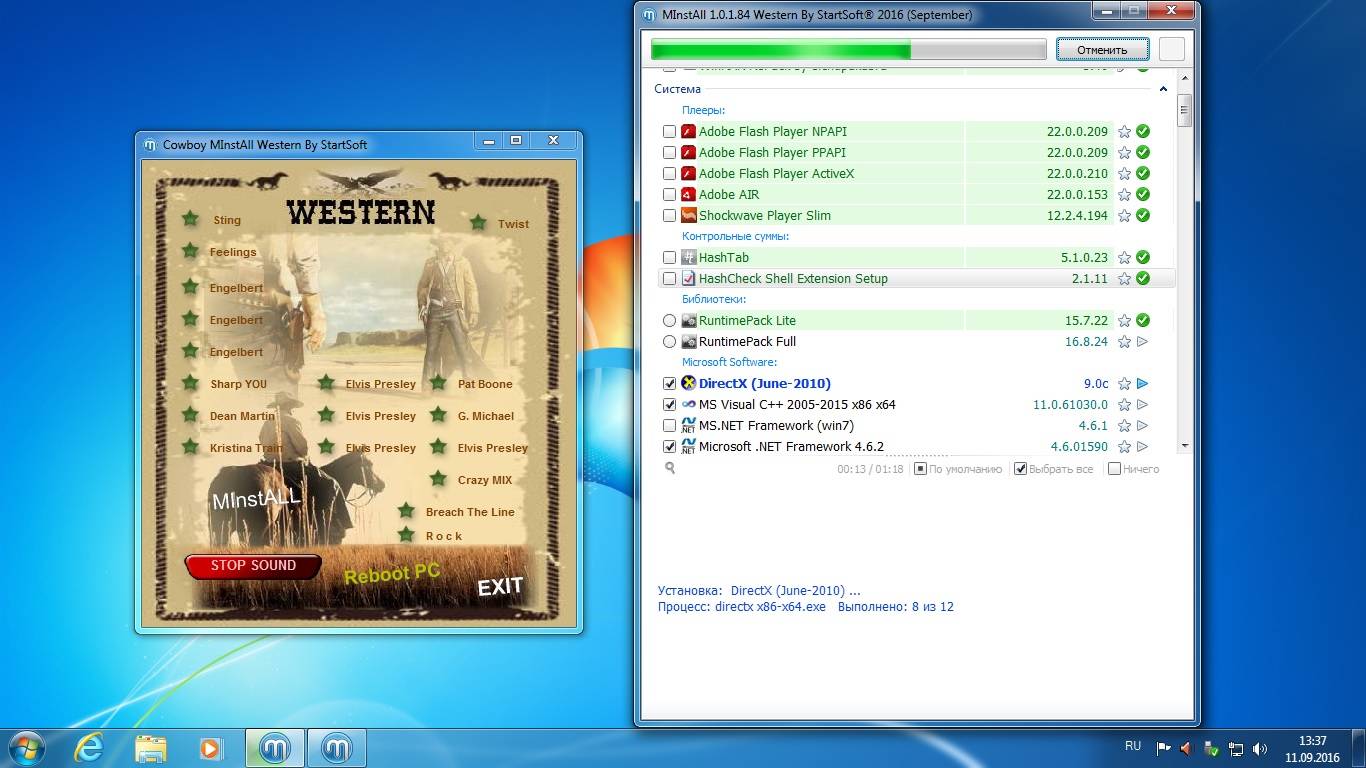Click the favorite star for DirectX (June-2010)
1366x768 pixels.
point(1124,383)
